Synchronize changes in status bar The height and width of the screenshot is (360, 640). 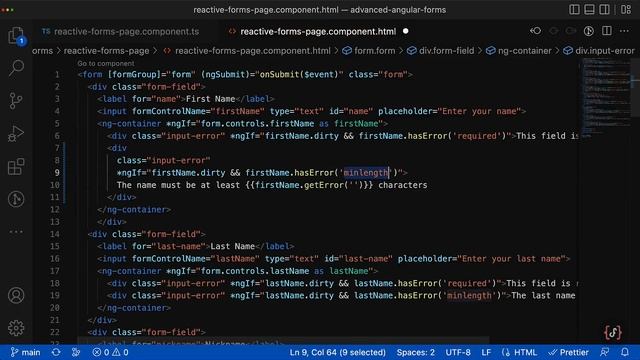click(56, 352)
